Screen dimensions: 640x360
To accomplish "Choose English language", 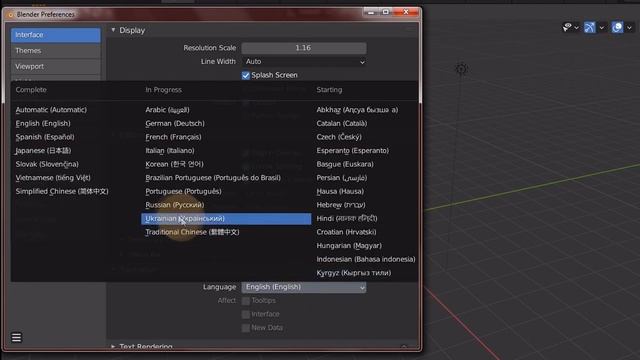I will 43,123.
